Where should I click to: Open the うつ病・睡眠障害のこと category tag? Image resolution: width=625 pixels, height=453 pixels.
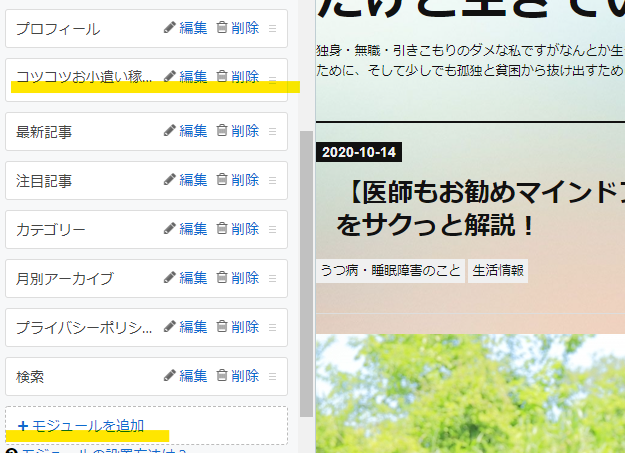pyautogui.click(x=390, y=271)
